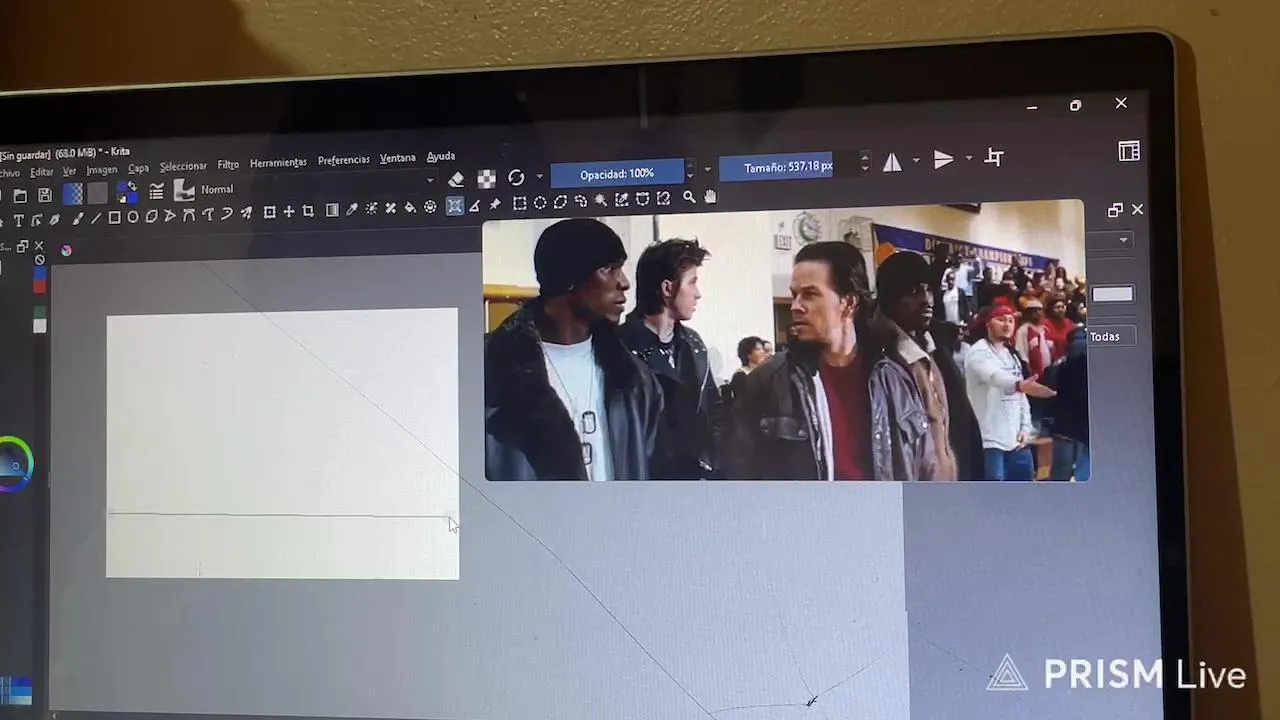Open the Capa menu
1280x720 pixels.
click(x=138, y=168)
